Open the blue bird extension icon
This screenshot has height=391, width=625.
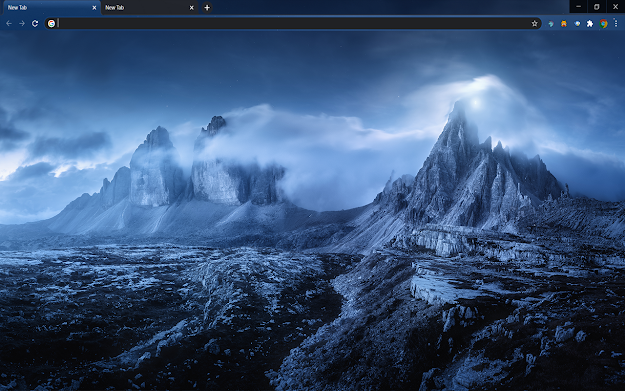point(577,24)
